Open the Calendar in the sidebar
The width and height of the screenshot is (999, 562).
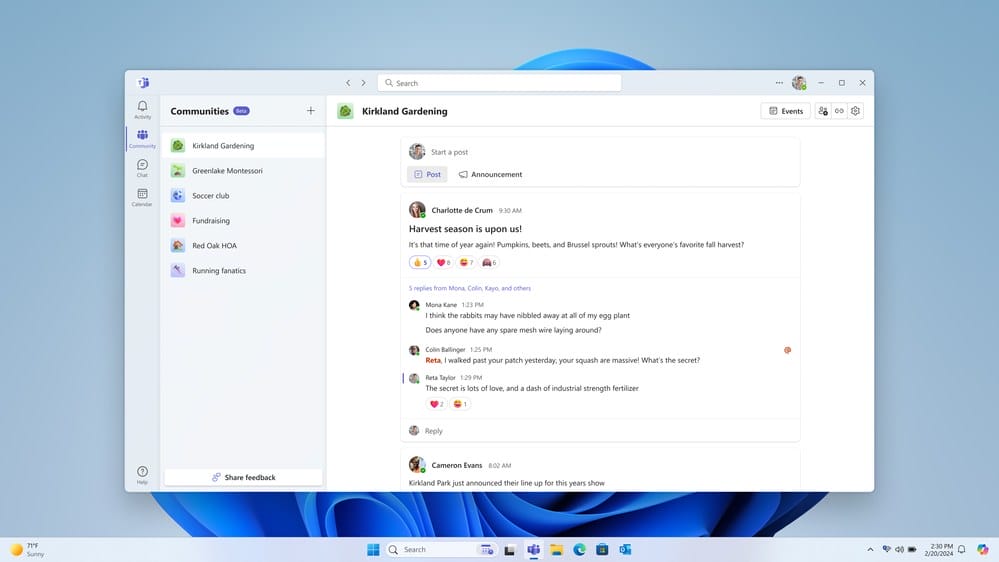pos(142,197)
